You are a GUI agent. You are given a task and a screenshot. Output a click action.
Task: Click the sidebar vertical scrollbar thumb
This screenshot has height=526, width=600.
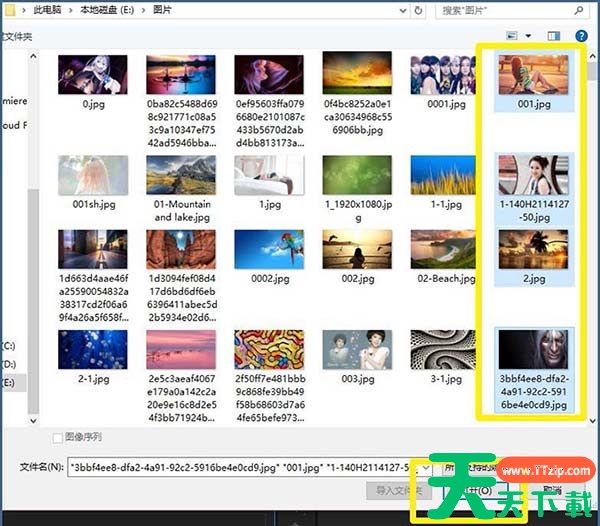point(33,300)
